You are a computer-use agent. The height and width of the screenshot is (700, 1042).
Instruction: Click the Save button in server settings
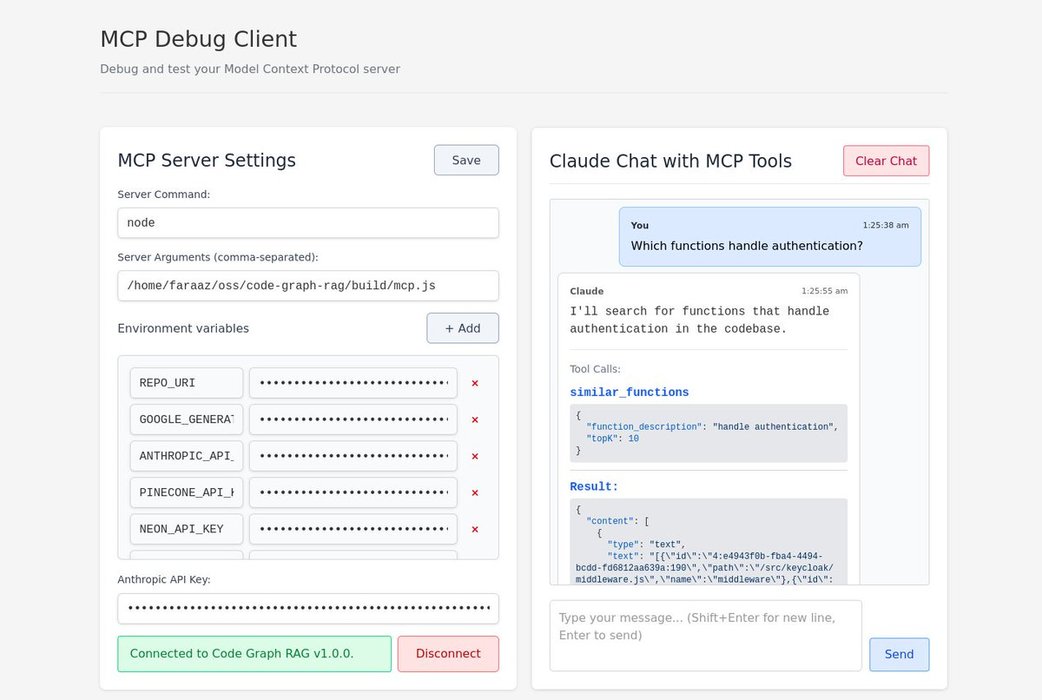tap(466, 160)
